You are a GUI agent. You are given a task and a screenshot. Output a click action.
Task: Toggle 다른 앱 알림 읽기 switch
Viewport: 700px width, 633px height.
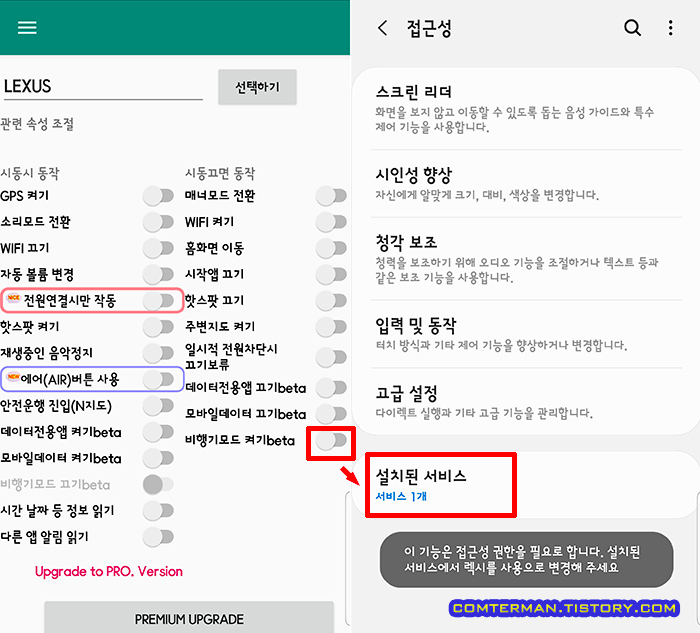click(158, 537)
